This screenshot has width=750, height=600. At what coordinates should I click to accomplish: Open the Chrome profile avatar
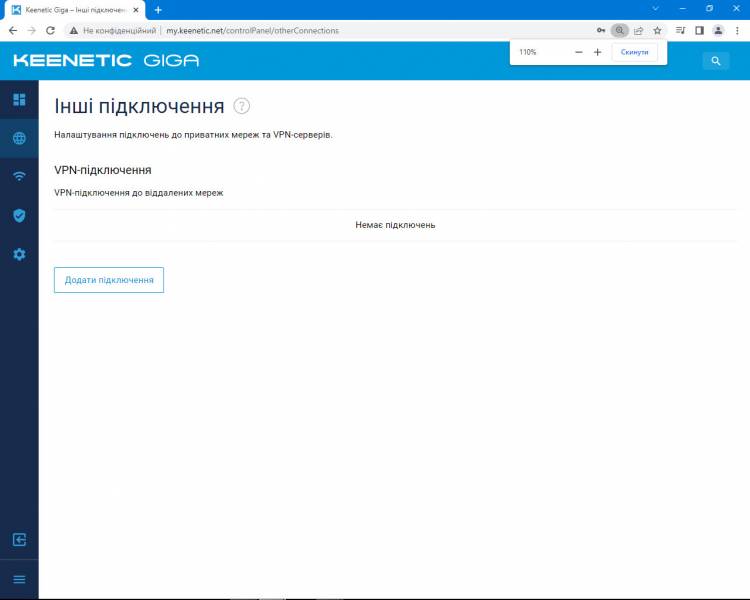pyautogui.click(x=718, y=30)
